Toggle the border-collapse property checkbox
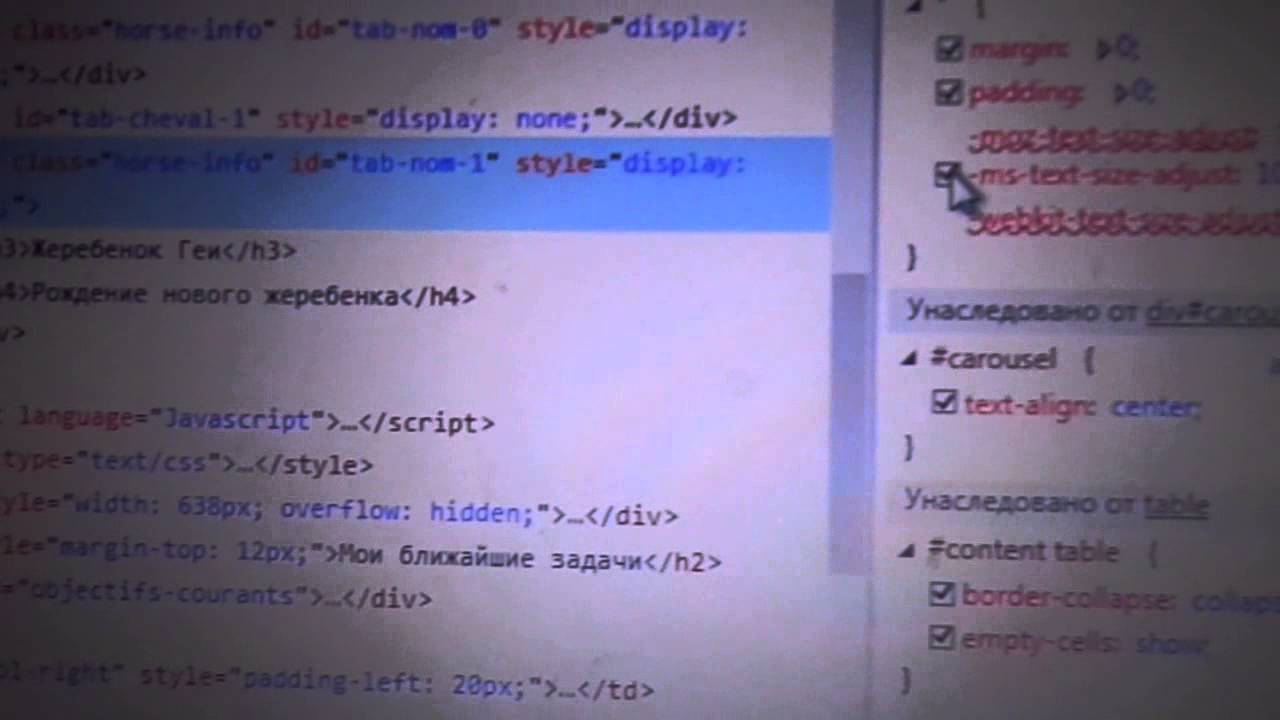 [x=941, y=594]
